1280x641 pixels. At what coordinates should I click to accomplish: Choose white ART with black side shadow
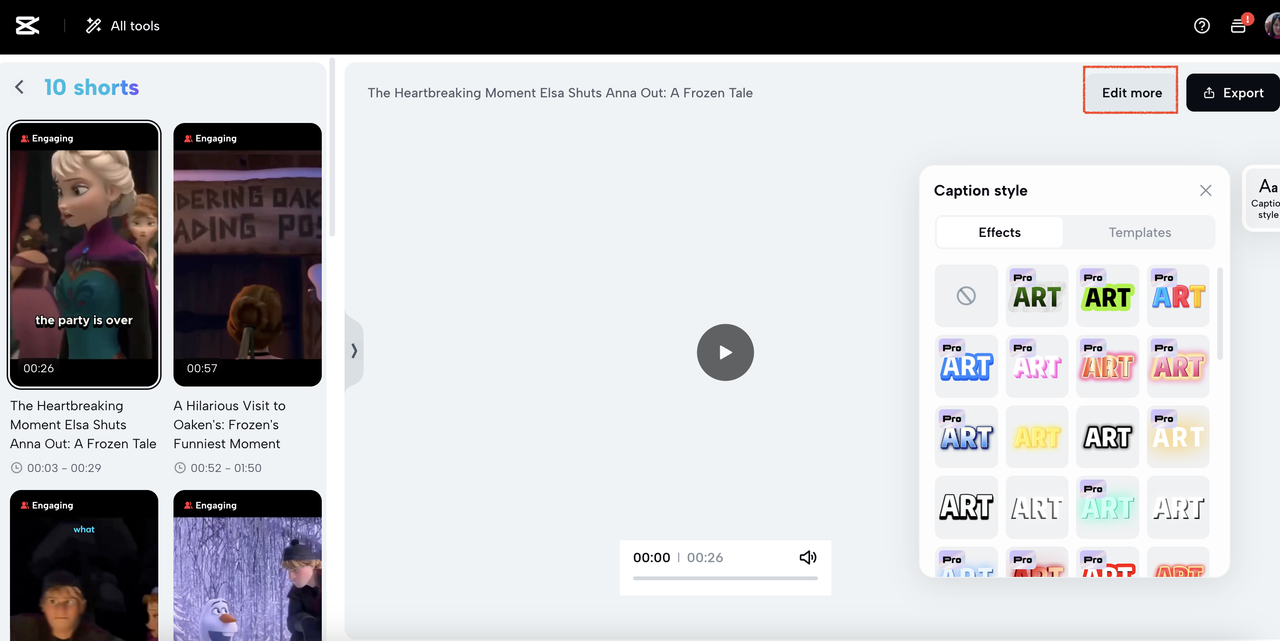pyautogui.click(x=1178, y=507)
